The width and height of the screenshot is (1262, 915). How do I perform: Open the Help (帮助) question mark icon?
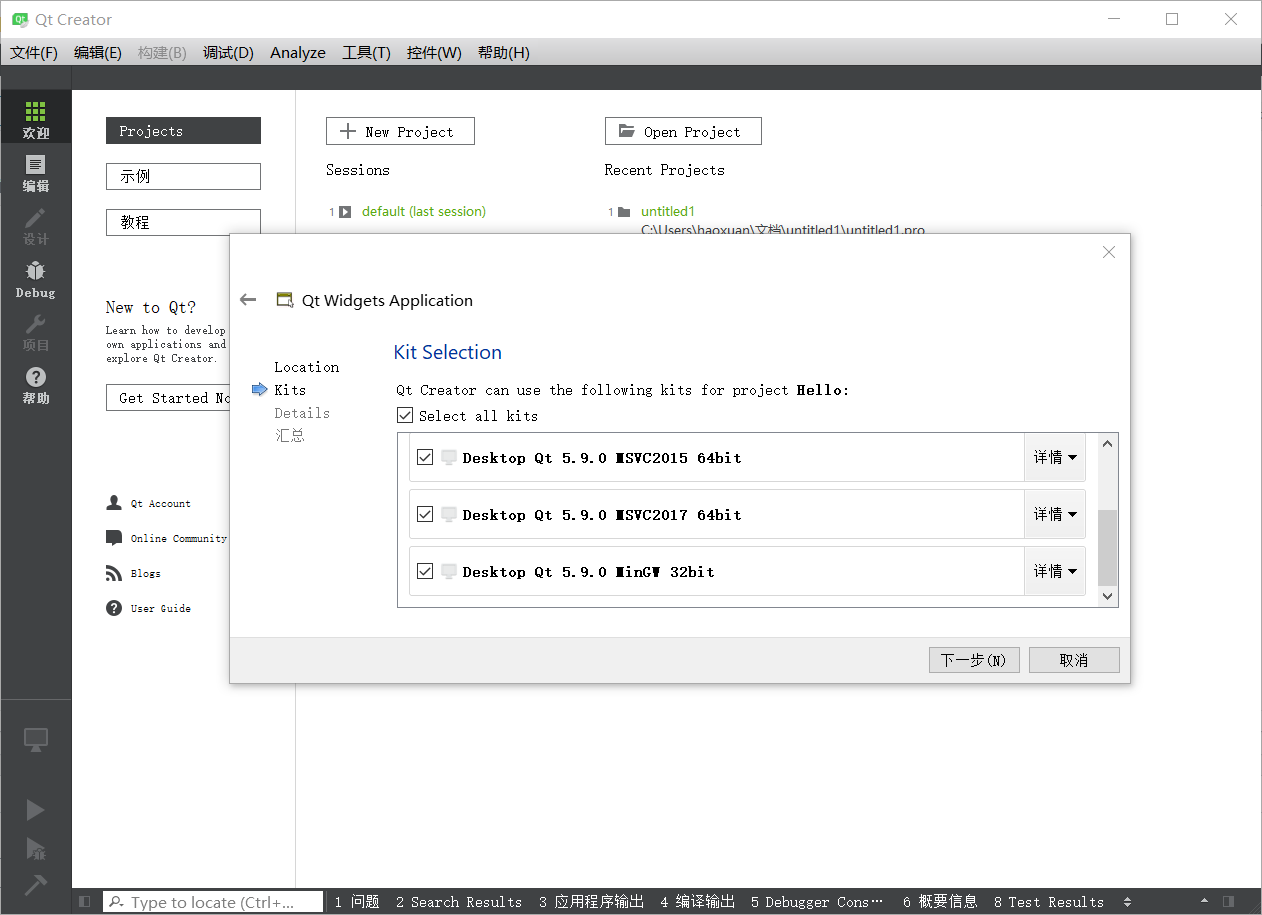(35, 384)
